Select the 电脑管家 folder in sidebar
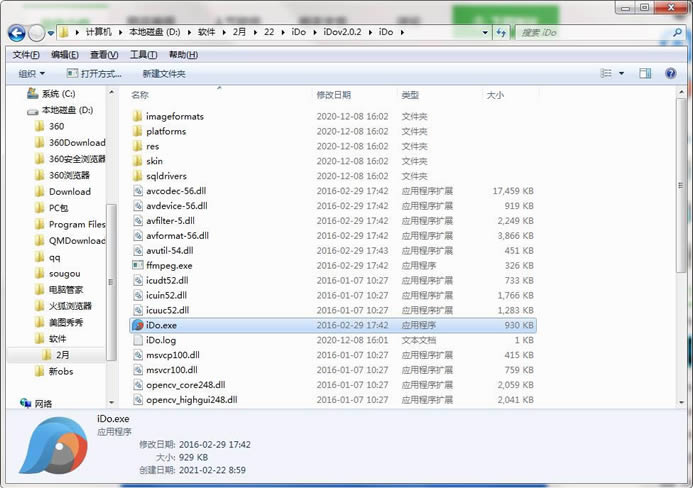Screen dimensions: 693x488 [x=59, y=290]
